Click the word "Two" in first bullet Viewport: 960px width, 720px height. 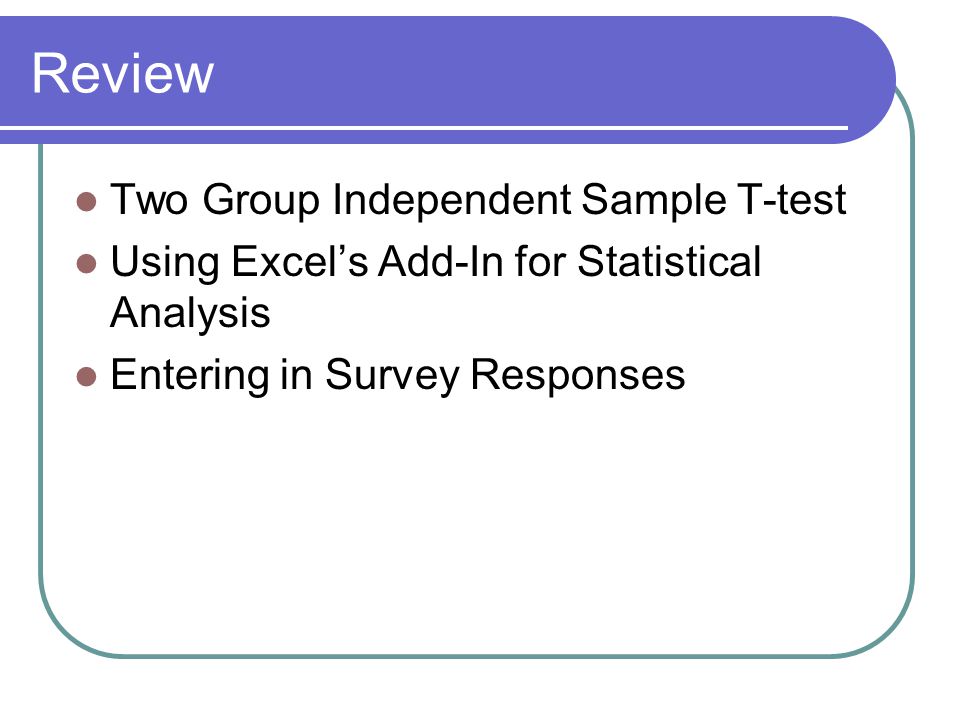coord(149,200)
